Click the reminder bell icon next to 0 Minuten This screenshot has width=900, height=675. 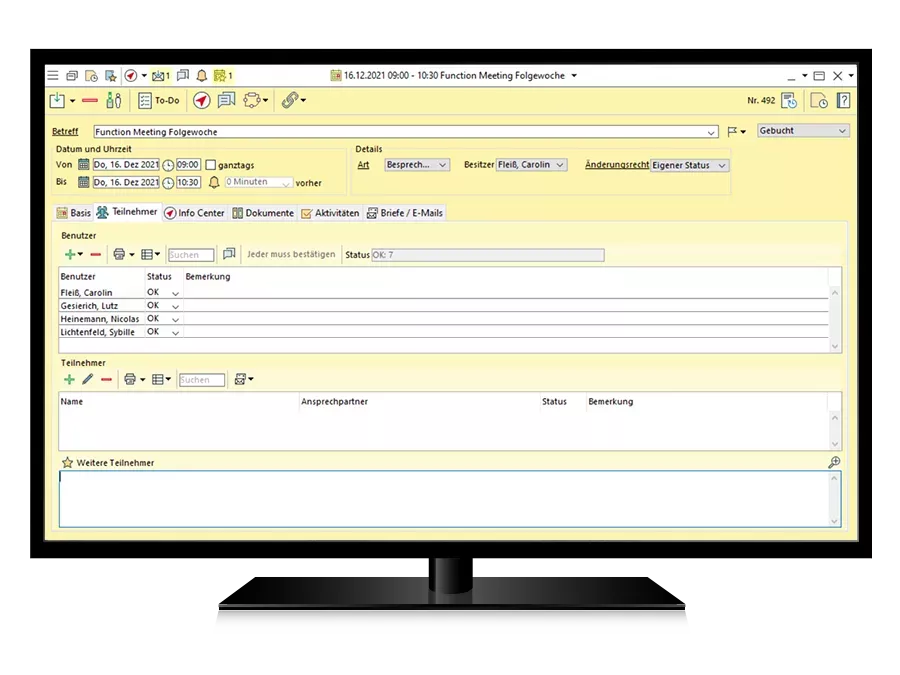tap(213, 183)
